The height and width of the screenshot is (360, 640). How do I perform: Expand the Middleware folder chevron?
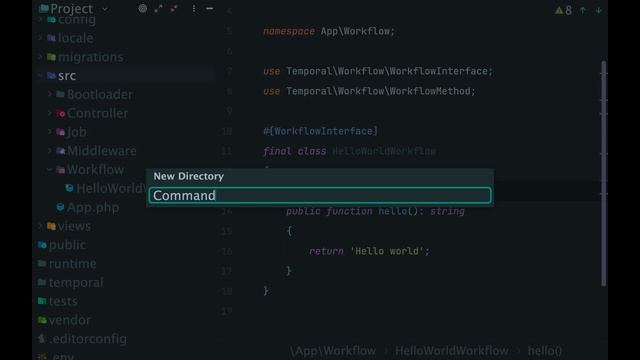point(49,151)
